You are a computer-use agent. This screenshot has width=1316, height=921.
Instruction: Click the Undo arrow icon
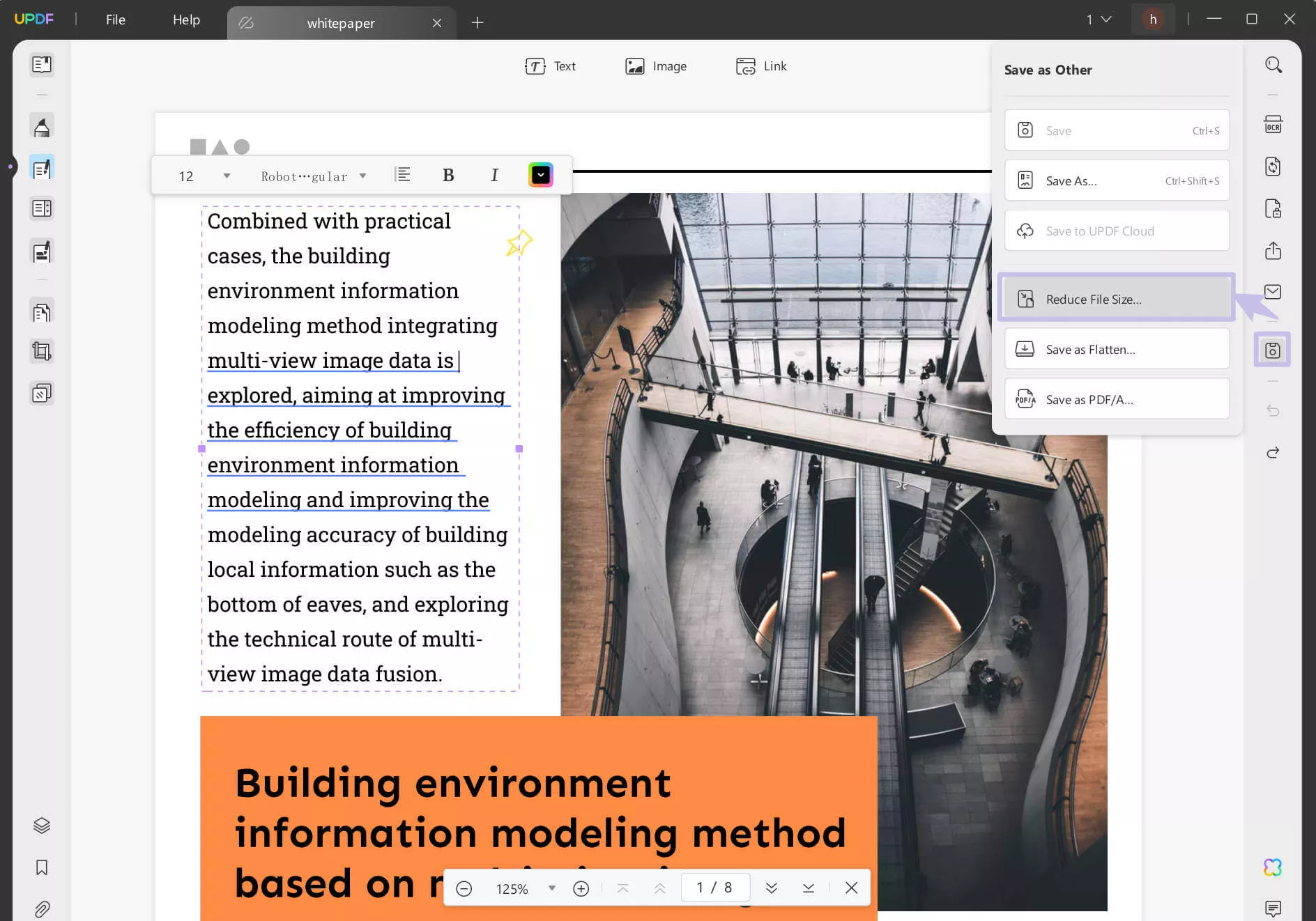click(x=1273, y=411)
